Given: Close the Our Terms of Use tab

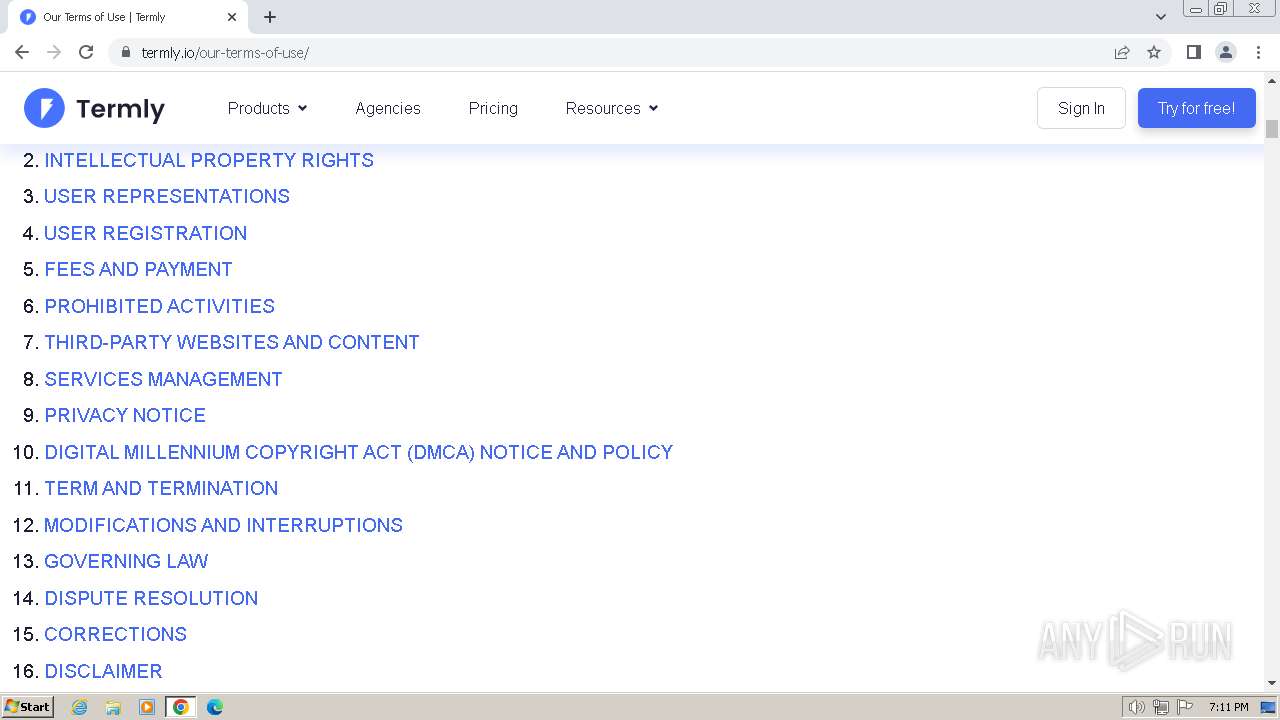Looking at the screenshot, I should coord(232,17).
